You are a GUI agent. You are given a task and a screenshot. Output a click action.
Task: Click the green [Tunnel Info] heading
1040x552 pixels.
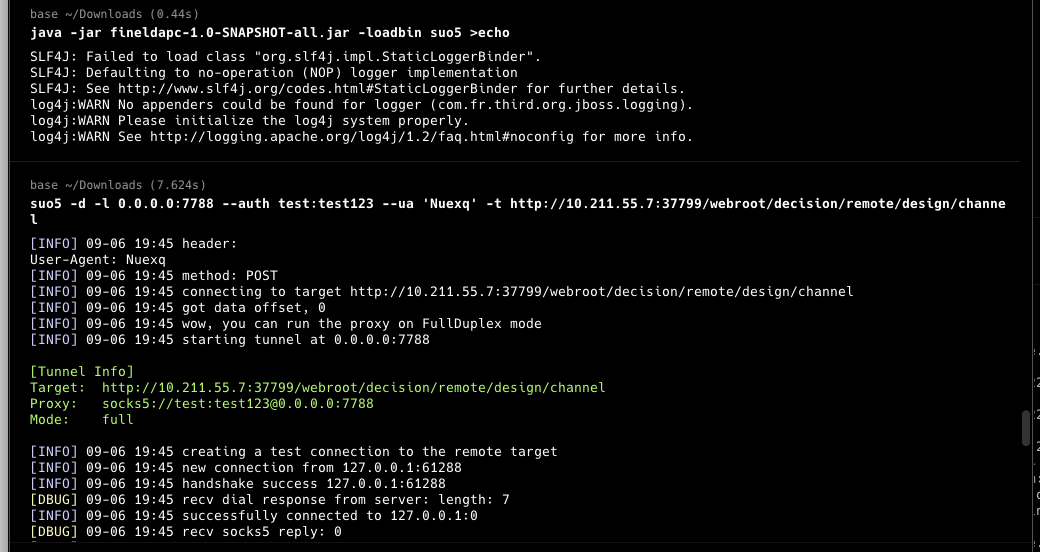click(x=82, y=372)
